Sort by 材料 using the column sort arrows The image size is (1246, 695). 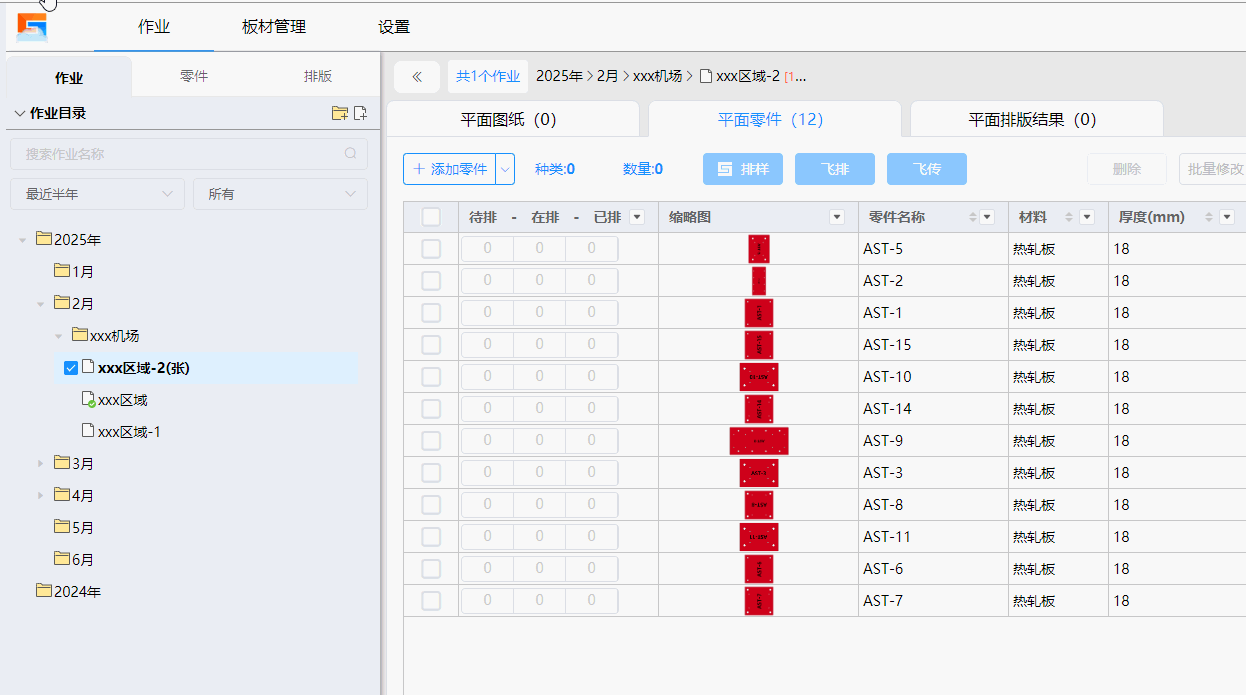[x=1068, y=217]
